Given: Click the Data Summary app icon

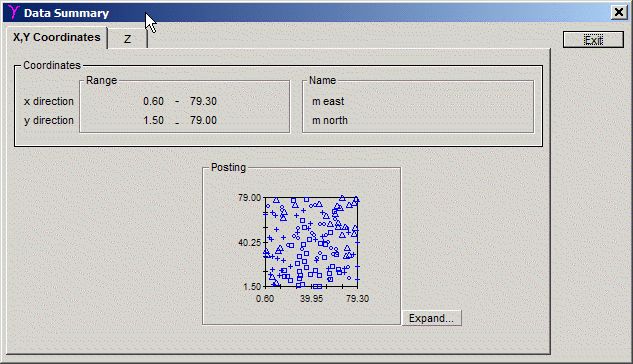Looking at the screenshot, I should tap(13, 12).
